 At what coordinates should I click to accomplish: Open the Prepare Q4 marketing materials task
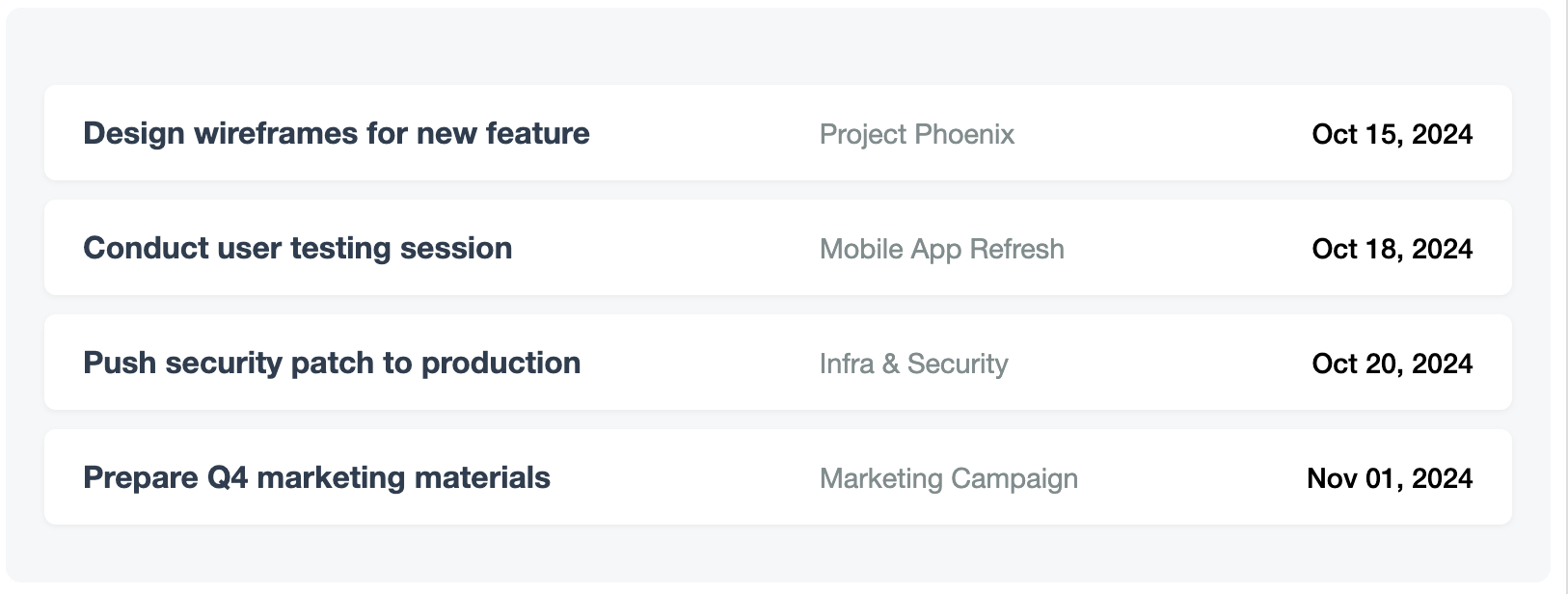point(316,477)
